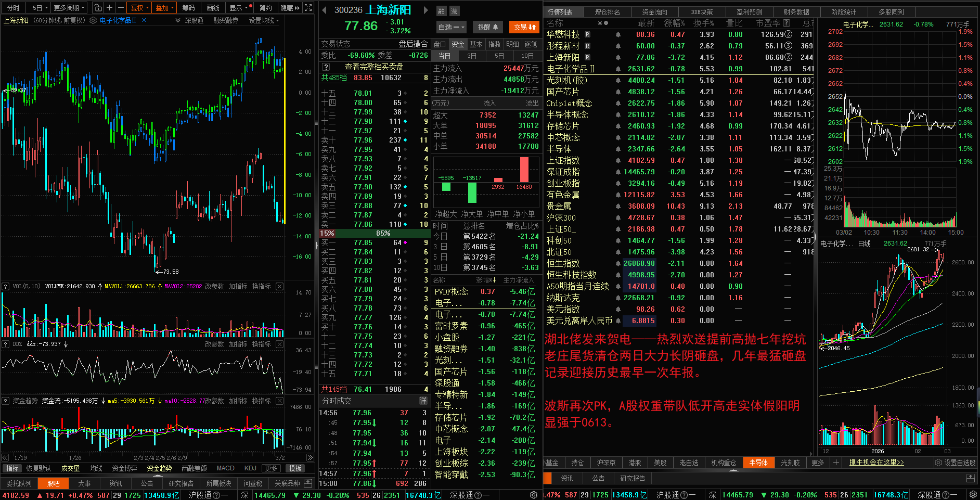Image resolution: width=980 pixels, height=500 pixels.
Task: Click bell alert icon for 贵金属 row
Action: pyautogui.click(x=618, y=206)
